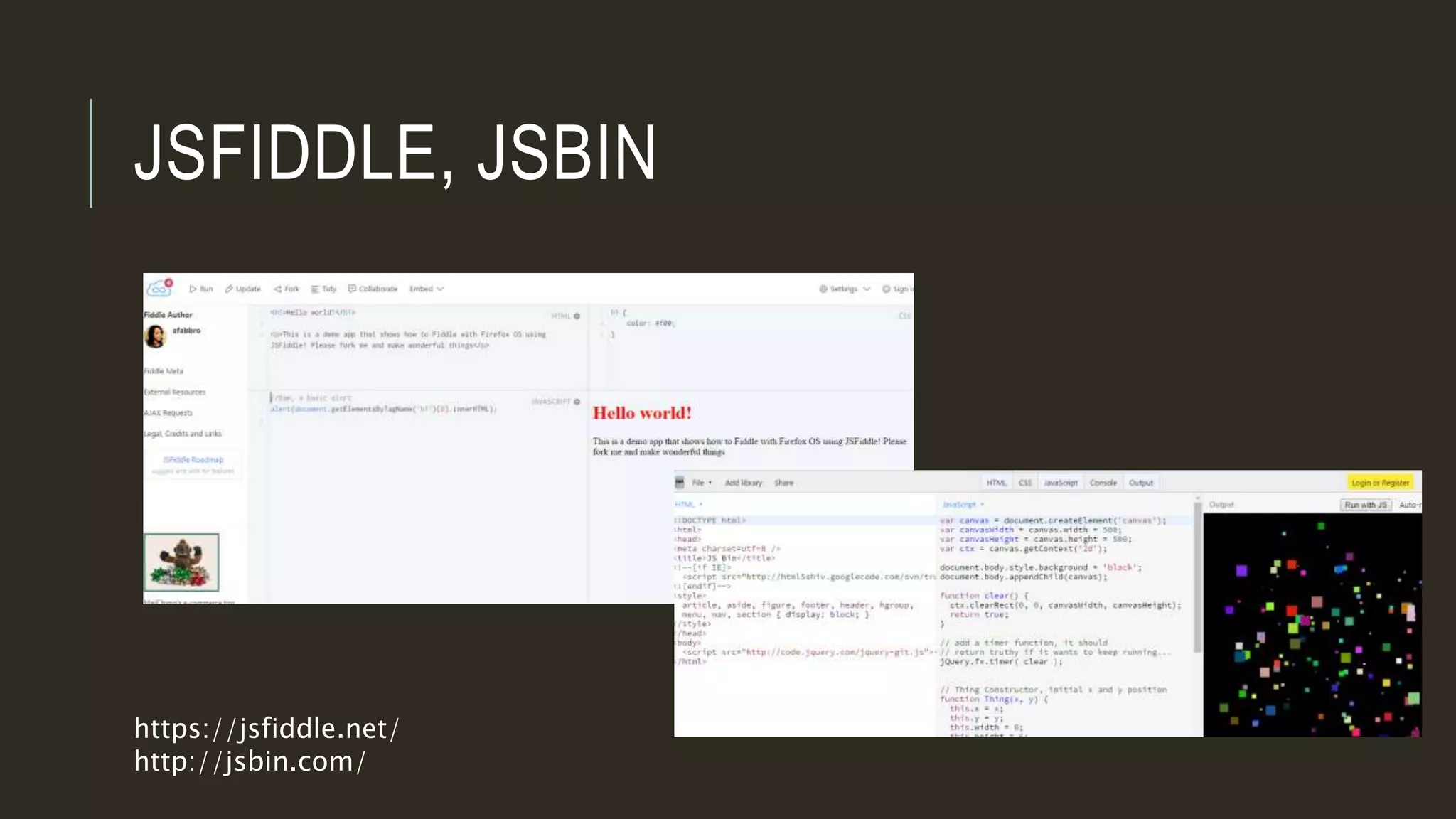The image size is (1456, 819).
Task: Click the Sign in circle icon
Action: point(887,289)
